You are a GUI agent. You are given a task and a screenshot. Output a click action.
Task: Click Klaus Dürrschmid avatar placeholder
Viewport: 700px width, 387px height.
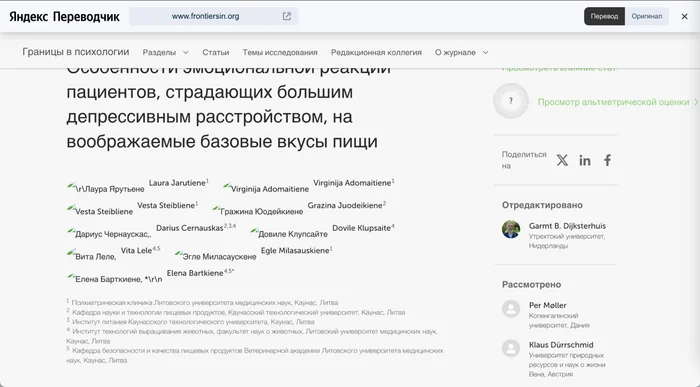point(511,348)
